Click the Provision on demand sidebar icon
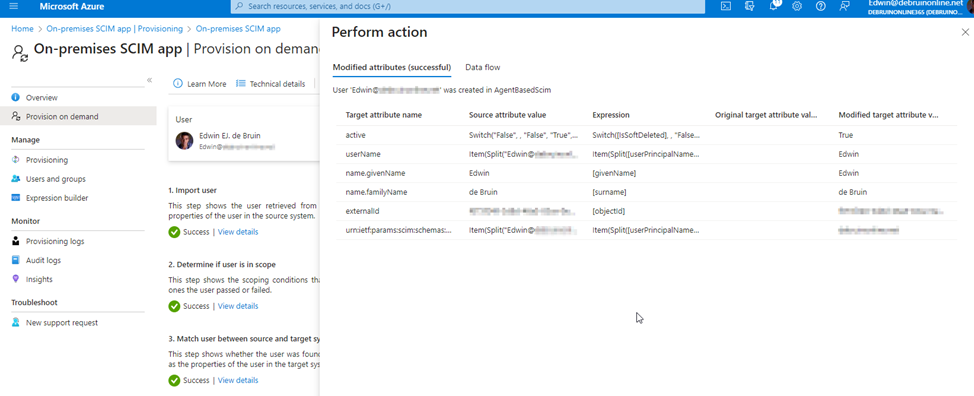Screen dimensions: 974x396 point(16,116)
